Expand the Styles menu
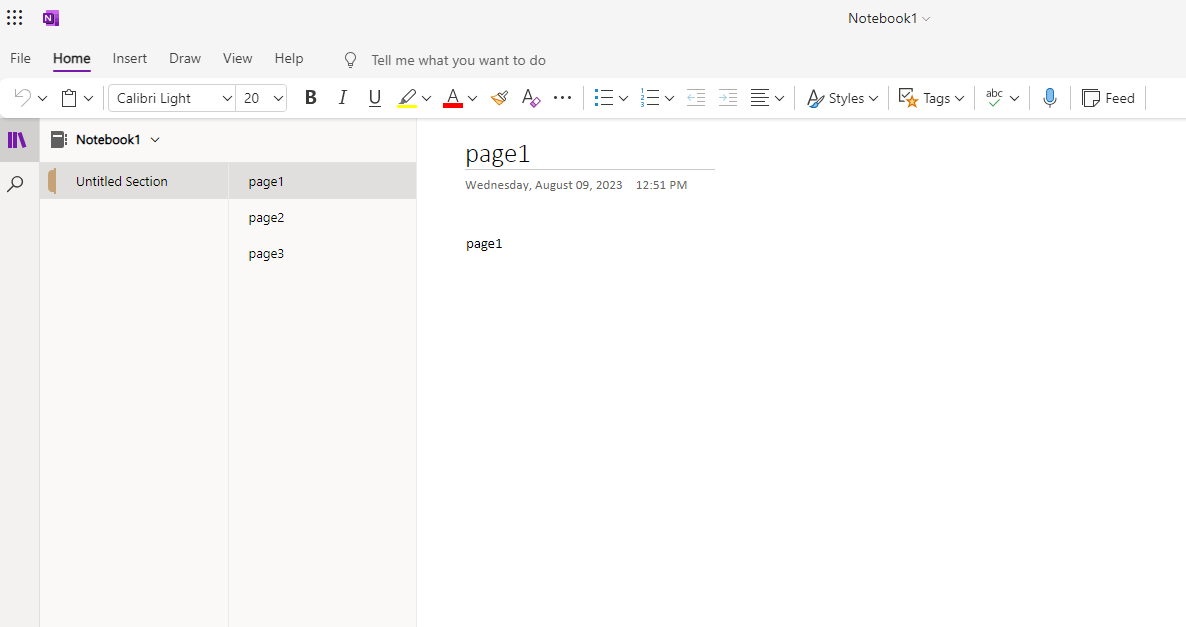This screenshot has width=1186, height=627. 842,97
